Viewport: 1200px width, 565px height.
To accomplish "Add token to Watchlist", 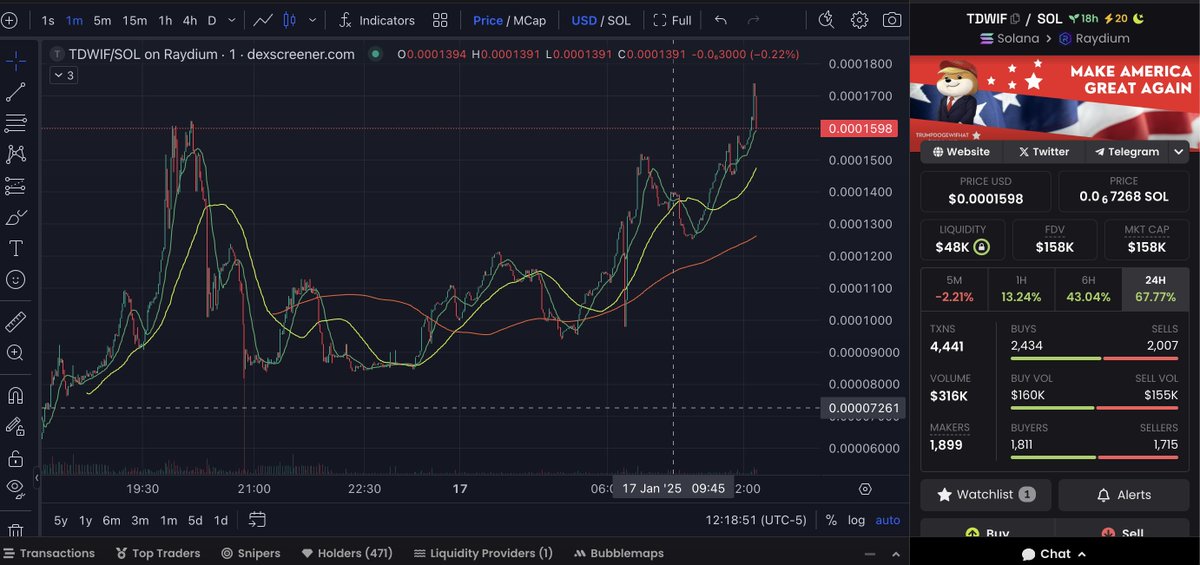I will click(986, 495).
